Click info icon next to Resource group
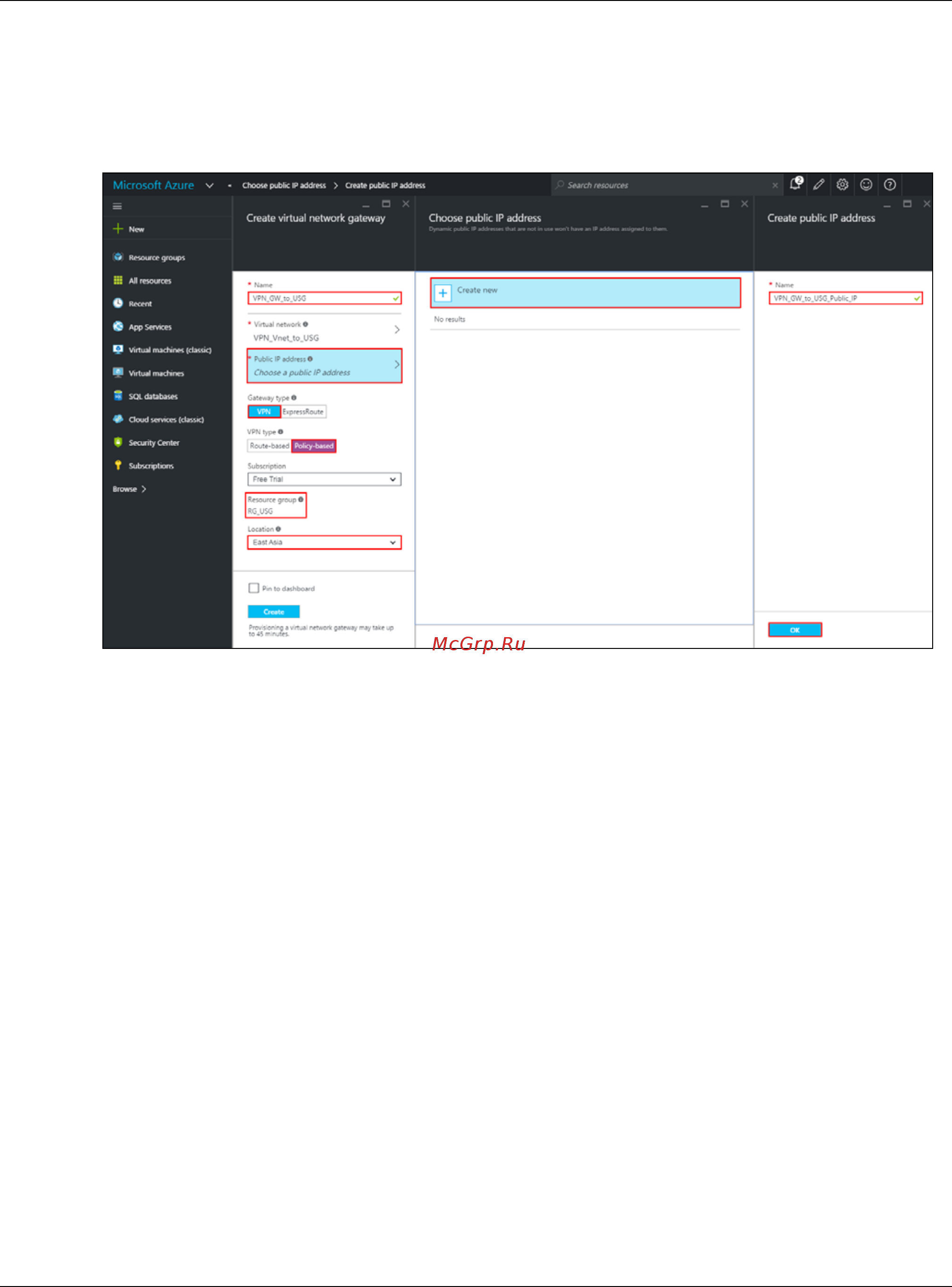 pyautogui.click(x=301, y=500)
